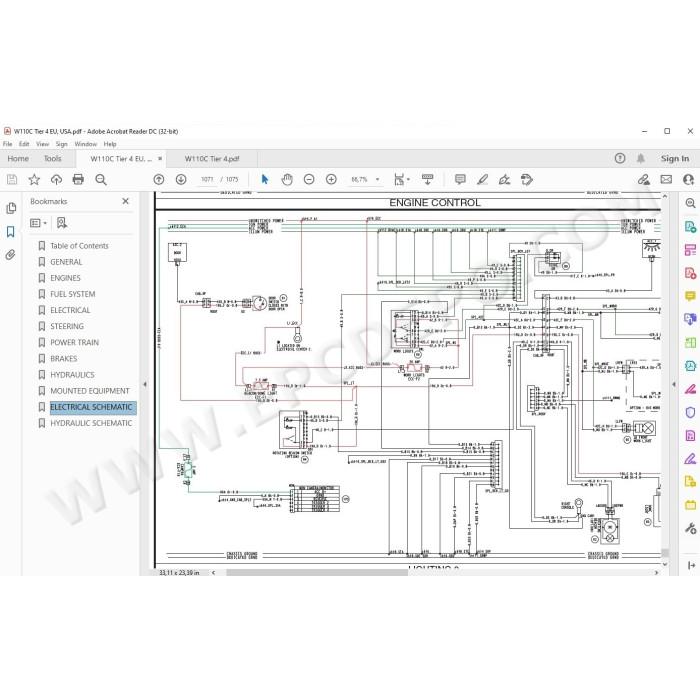Screen dimensions: 700x700
Task: Show page thumbnails panel
Action: coord(11,208)
